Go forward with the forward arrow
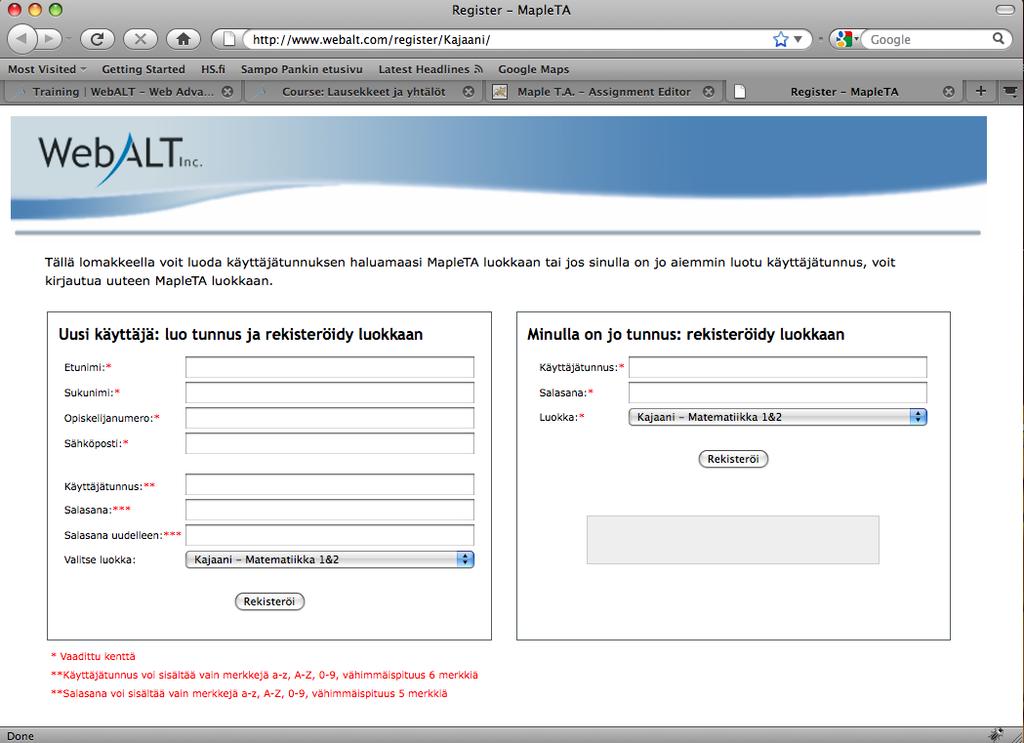 coord(50,39)
